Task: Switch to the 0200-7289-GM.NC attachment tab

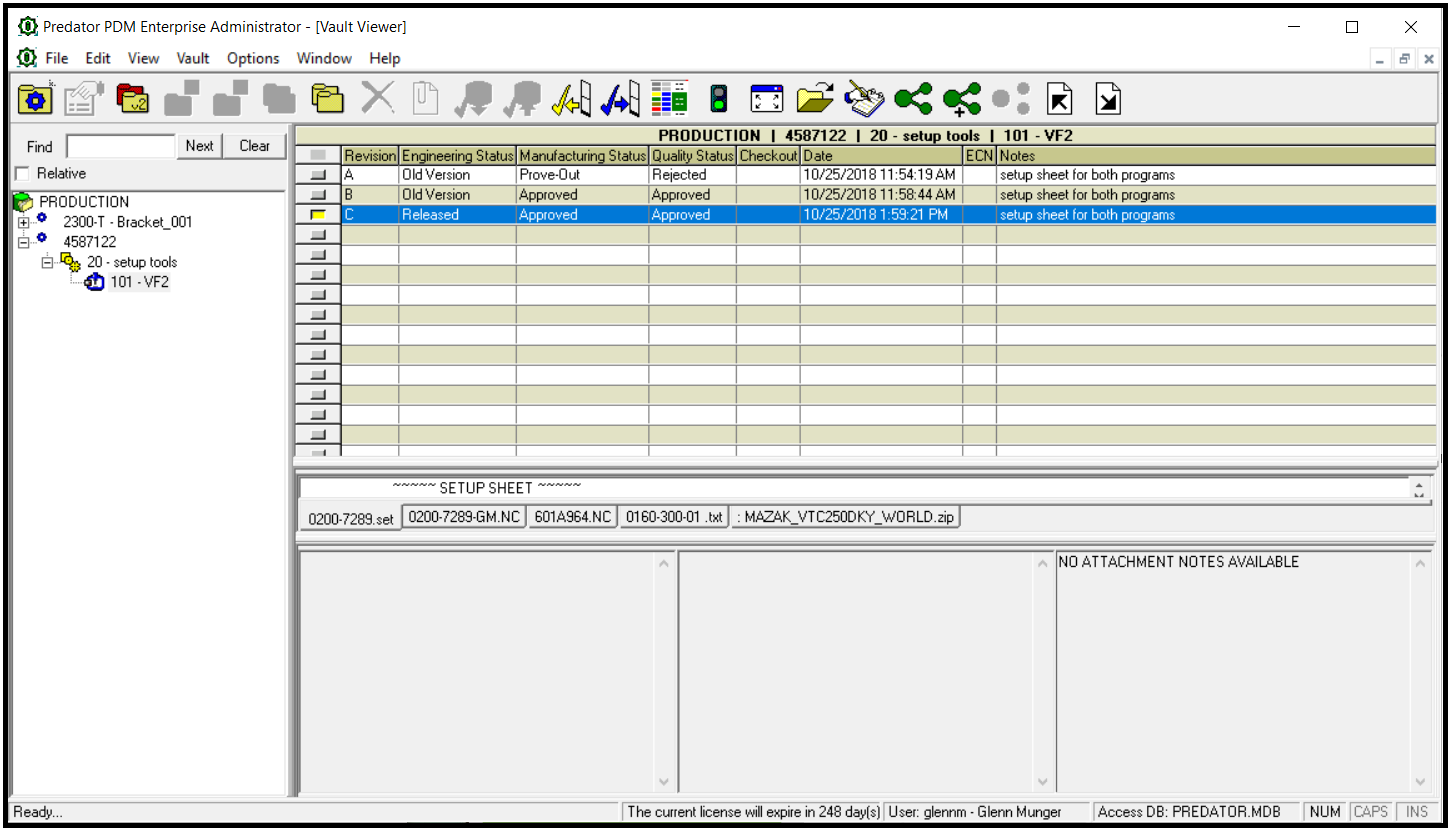Action: [x=464, y=517]
